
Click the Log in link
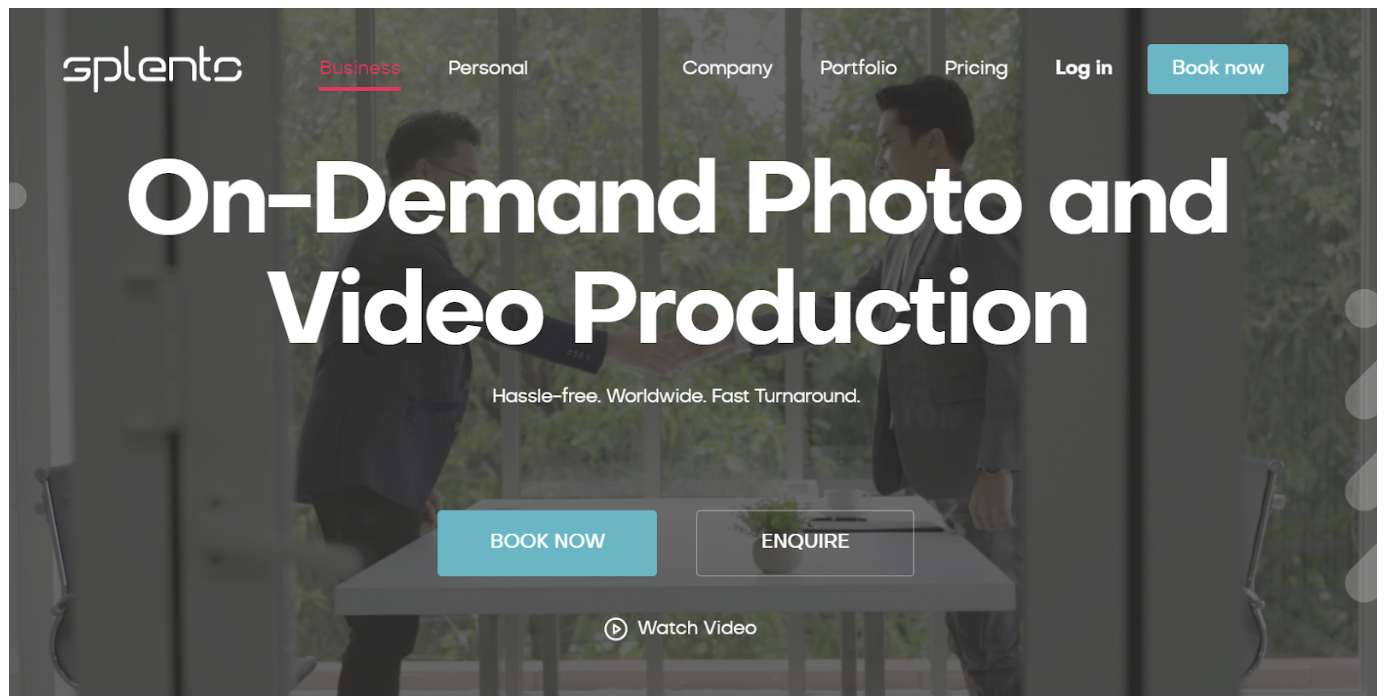1084,68
